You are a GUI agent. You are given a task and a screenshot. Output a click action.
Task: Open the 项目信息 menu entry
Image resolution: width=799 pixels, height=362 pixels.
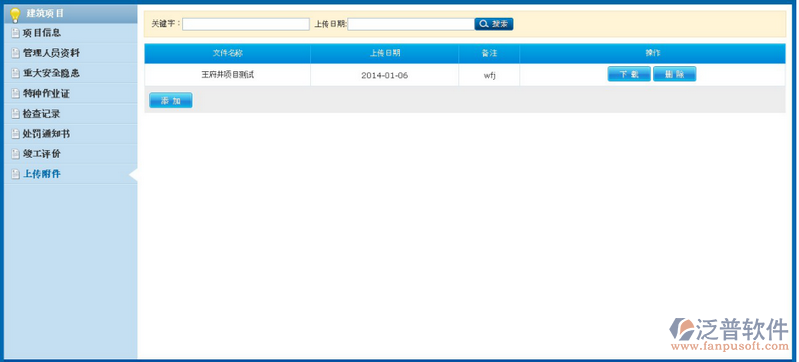pyautogui.click(x=70, y=33)
